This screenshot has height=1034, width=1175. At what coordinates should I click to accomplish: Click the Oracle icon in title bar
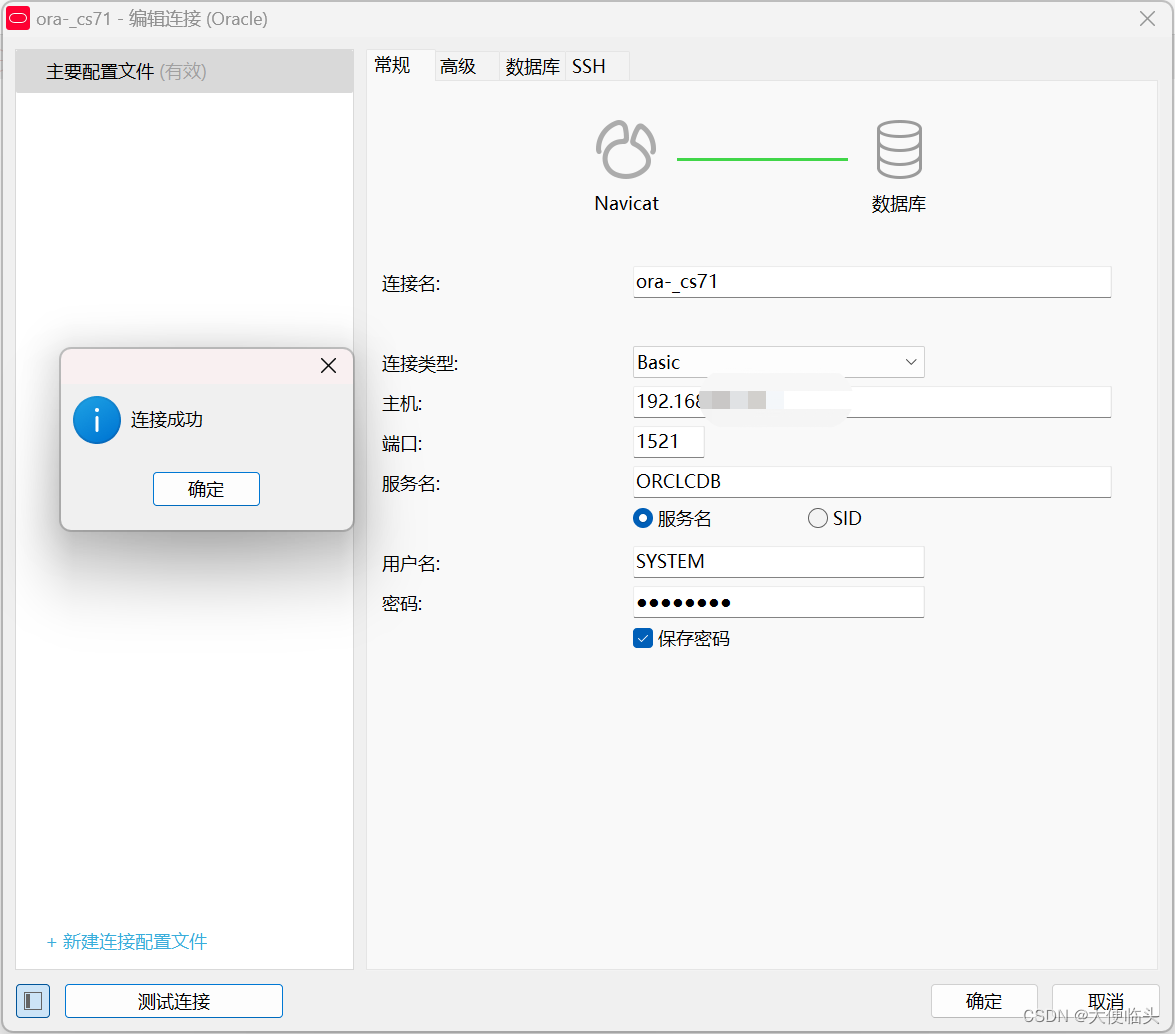(x=18, y=19)
